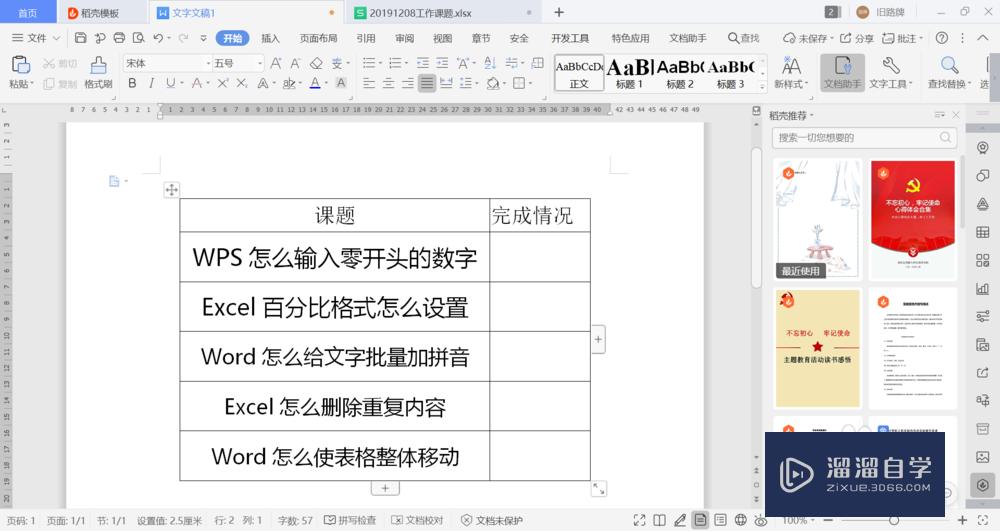1000x531 pixels.
Task: Set paragraph to center alignment
Action: click(x=388, y=83)
